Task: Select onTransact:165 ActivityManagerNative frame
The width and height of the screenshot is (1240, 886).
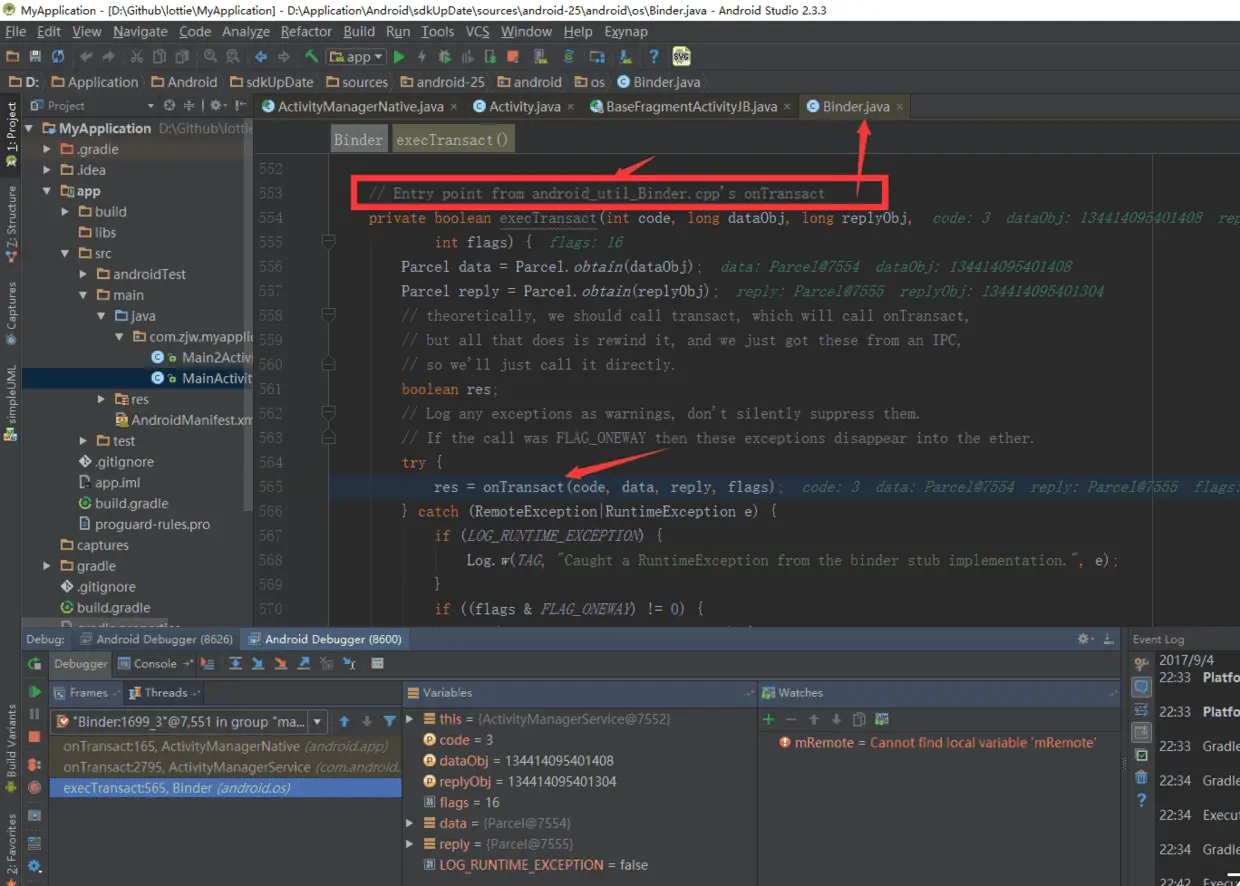Action: (x=226, y=746)
